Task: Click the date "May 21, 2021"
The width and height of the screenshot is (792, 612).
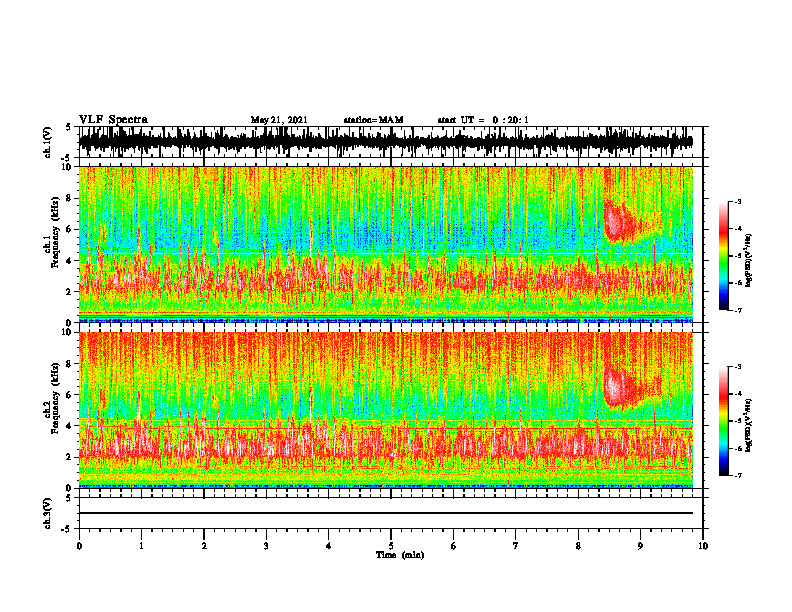Action: (x=279, y=120)
